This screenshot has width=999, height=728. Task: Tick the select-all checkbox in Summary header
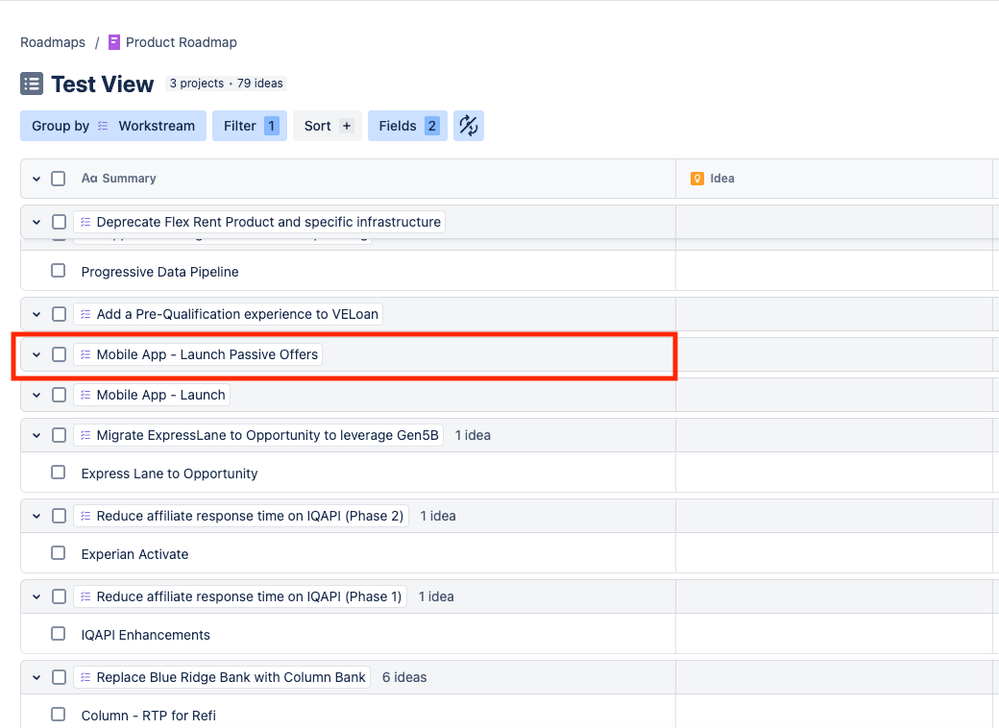(58, 178)
